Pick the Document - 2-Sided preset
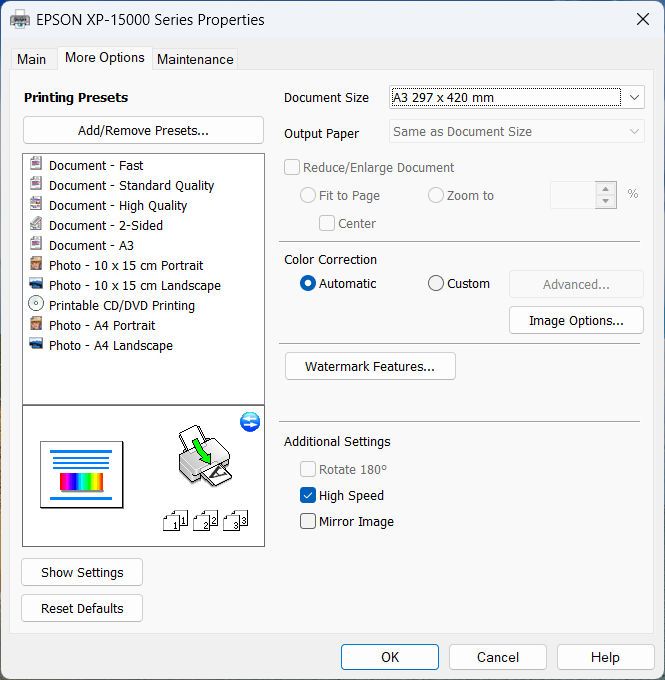Viewport: 665px width, 680px height. point(105,226)
